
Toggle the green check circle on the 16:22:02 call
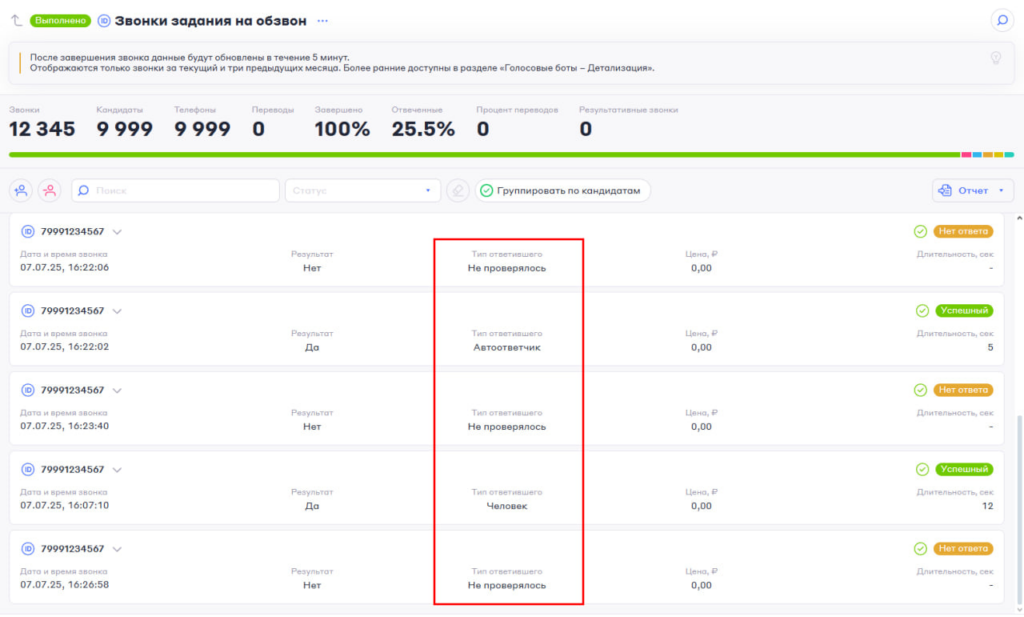point(921,310)
